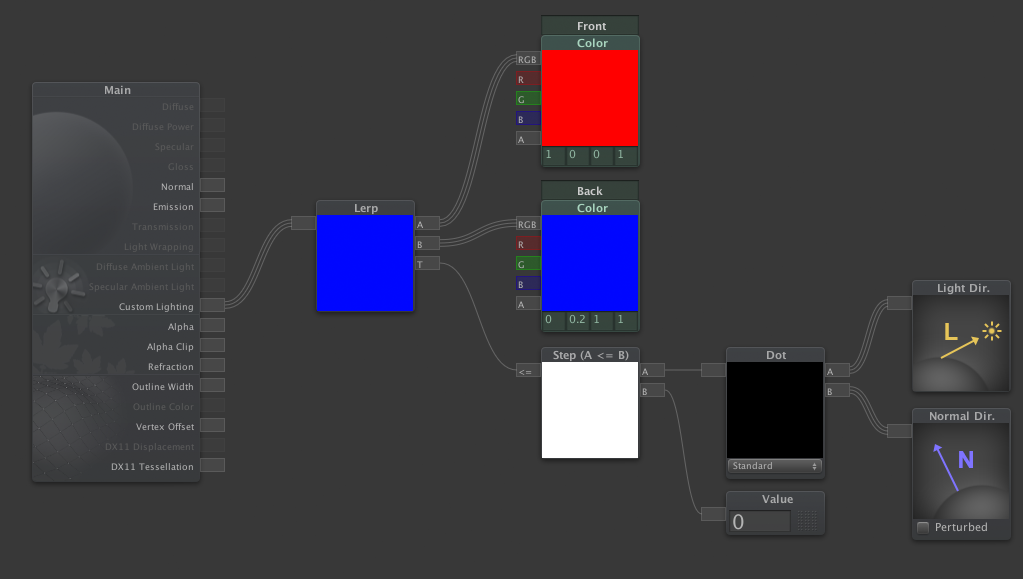Click the Back node green value field 0.2
The height and width of the screenshot is (579, 1023).
coord(577,320)
